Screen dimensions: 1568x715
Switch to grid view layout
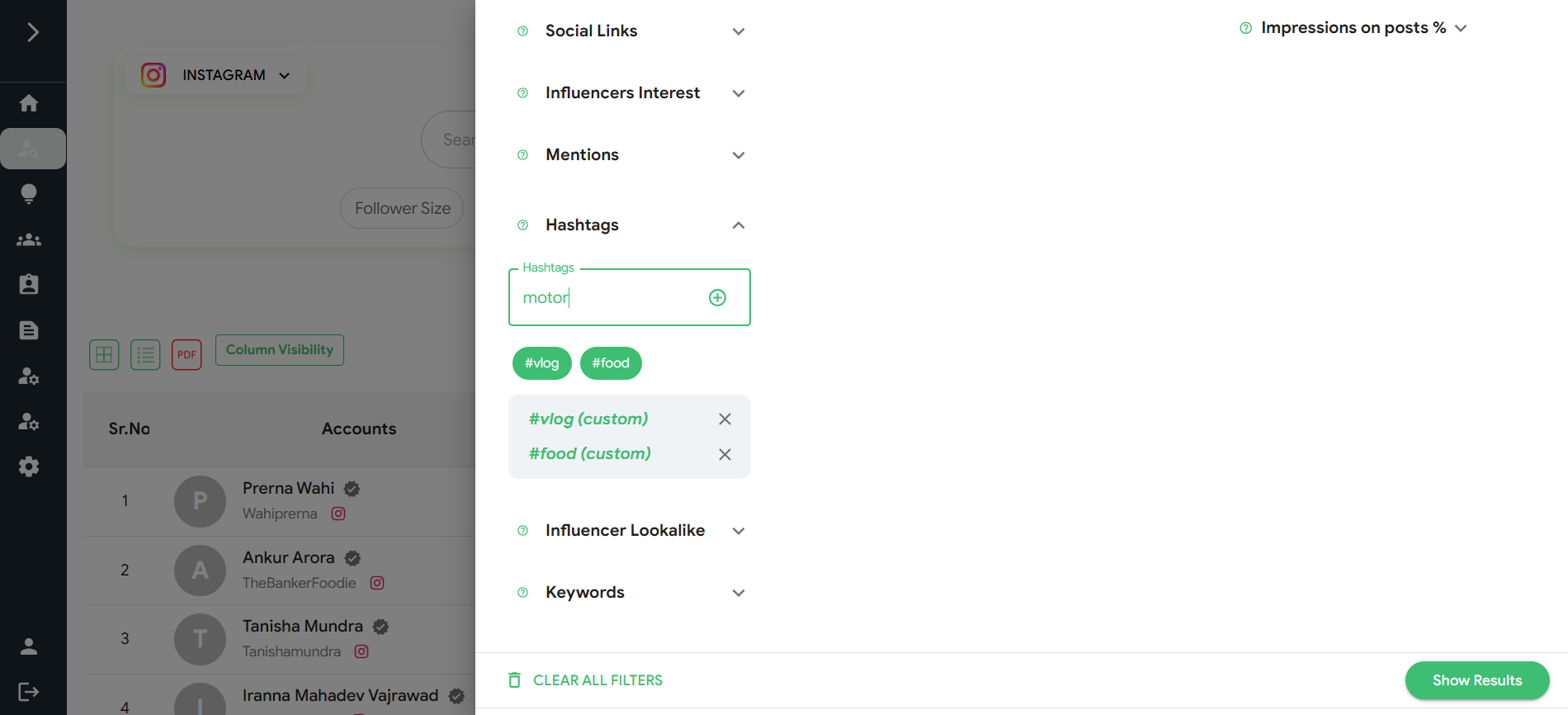pyautogui.click(x=104, y=355)
